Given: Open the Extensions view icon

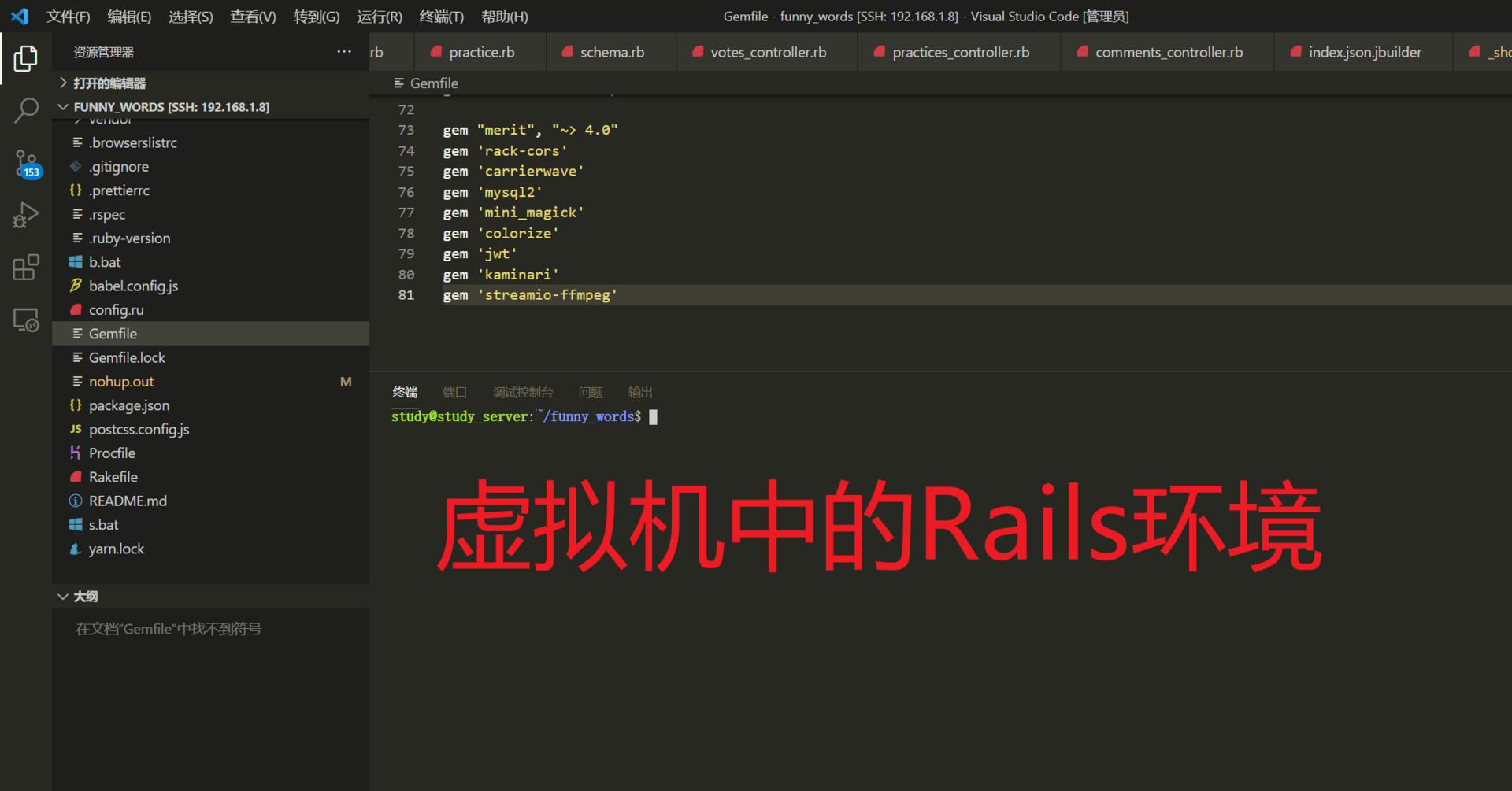Looking at the screenshot, I should (25, 267).
